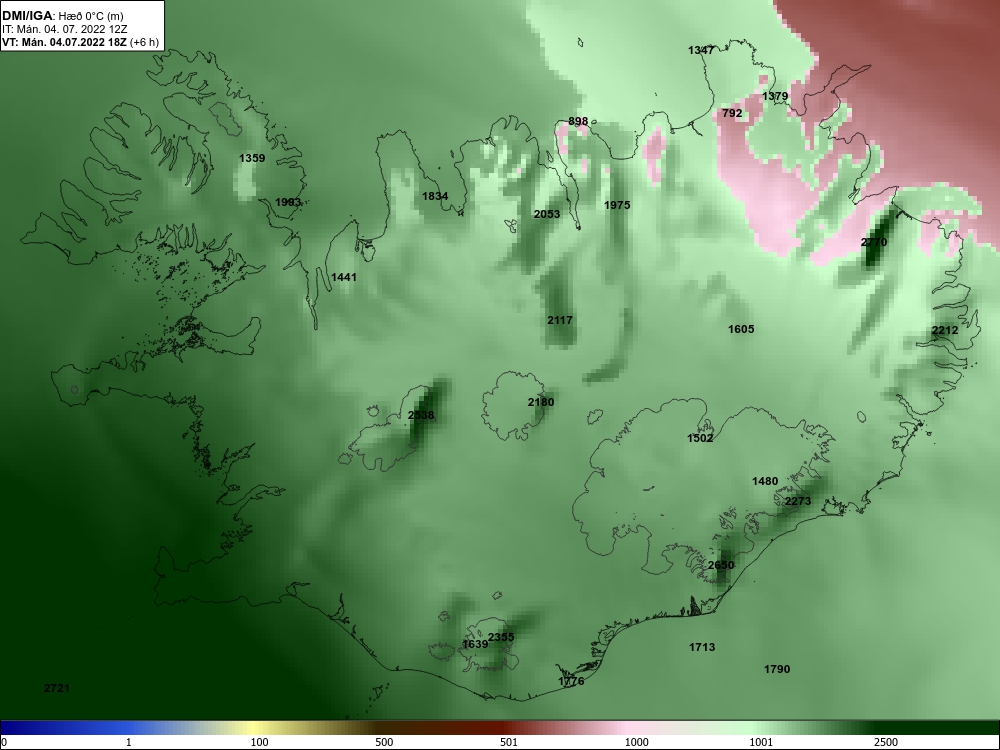This screenshot has width=1000, height=750.
Task: Click the 1975 value label
Action: point(617,205)
